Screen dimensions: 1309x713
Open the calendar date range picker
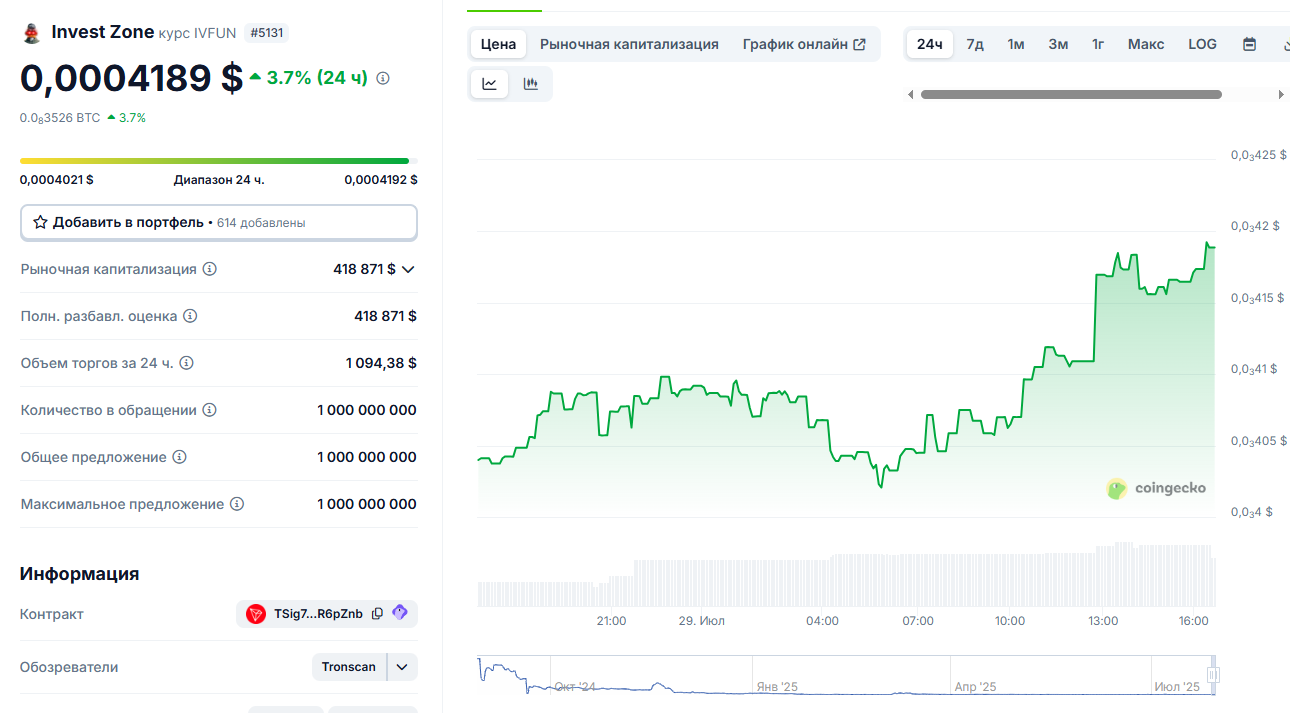1249,44
